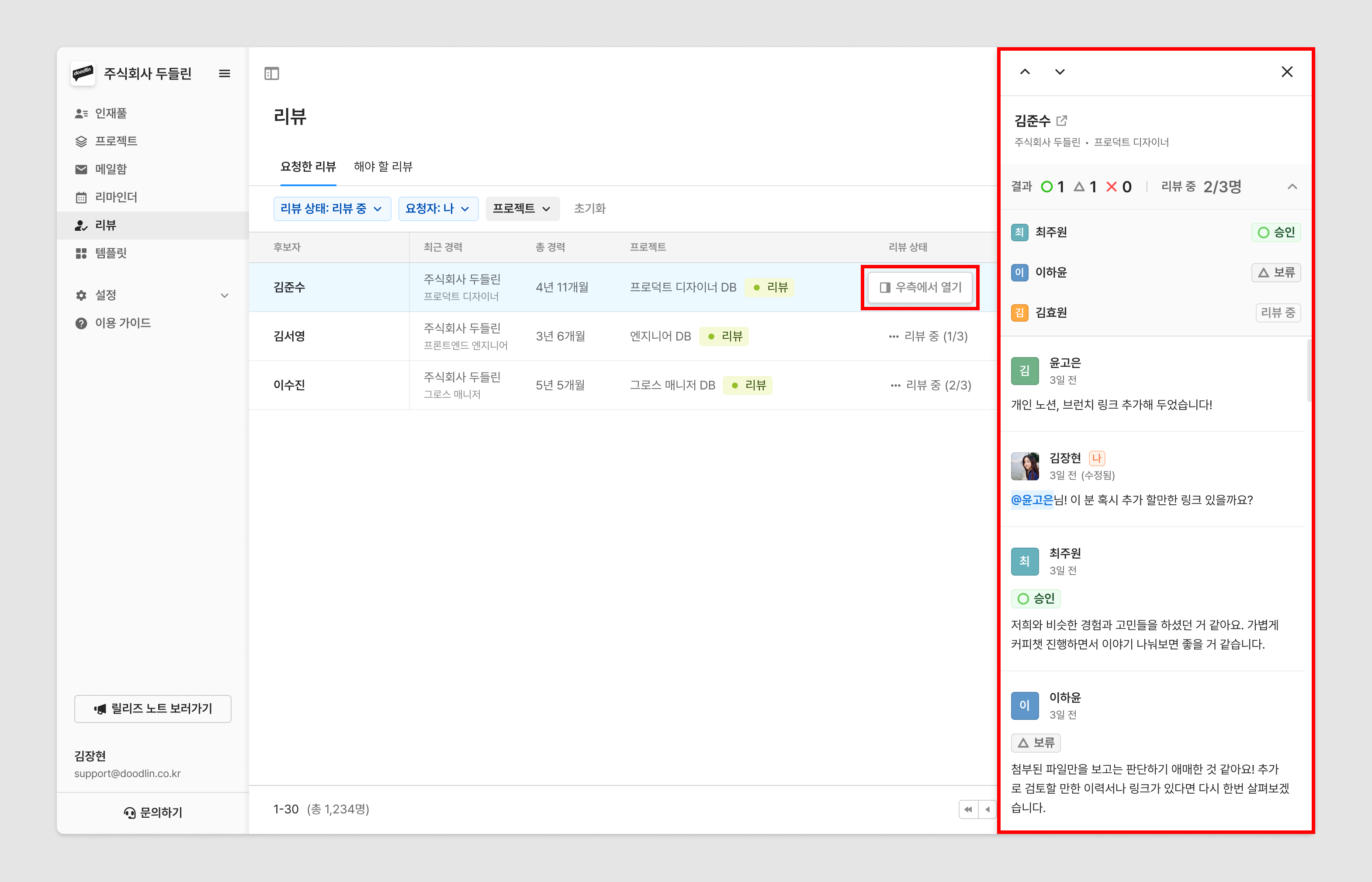Image resolution: width=1372 pixels, height=882 pixels.
Task: Open 메일함 in the sidebar
Action: [x=111, y=169]
